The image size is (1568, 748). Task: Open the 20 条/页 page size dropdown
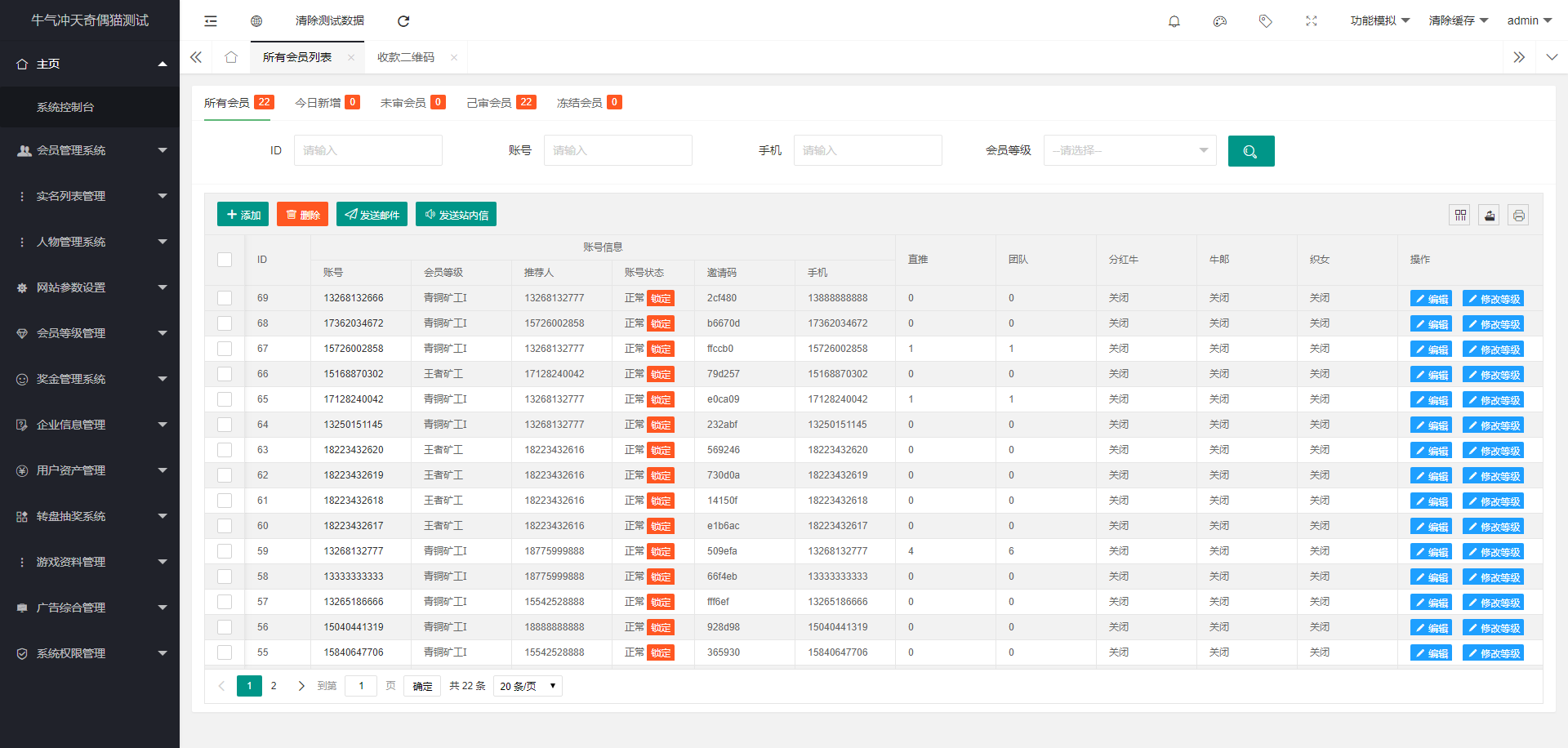tap(528, 686)
